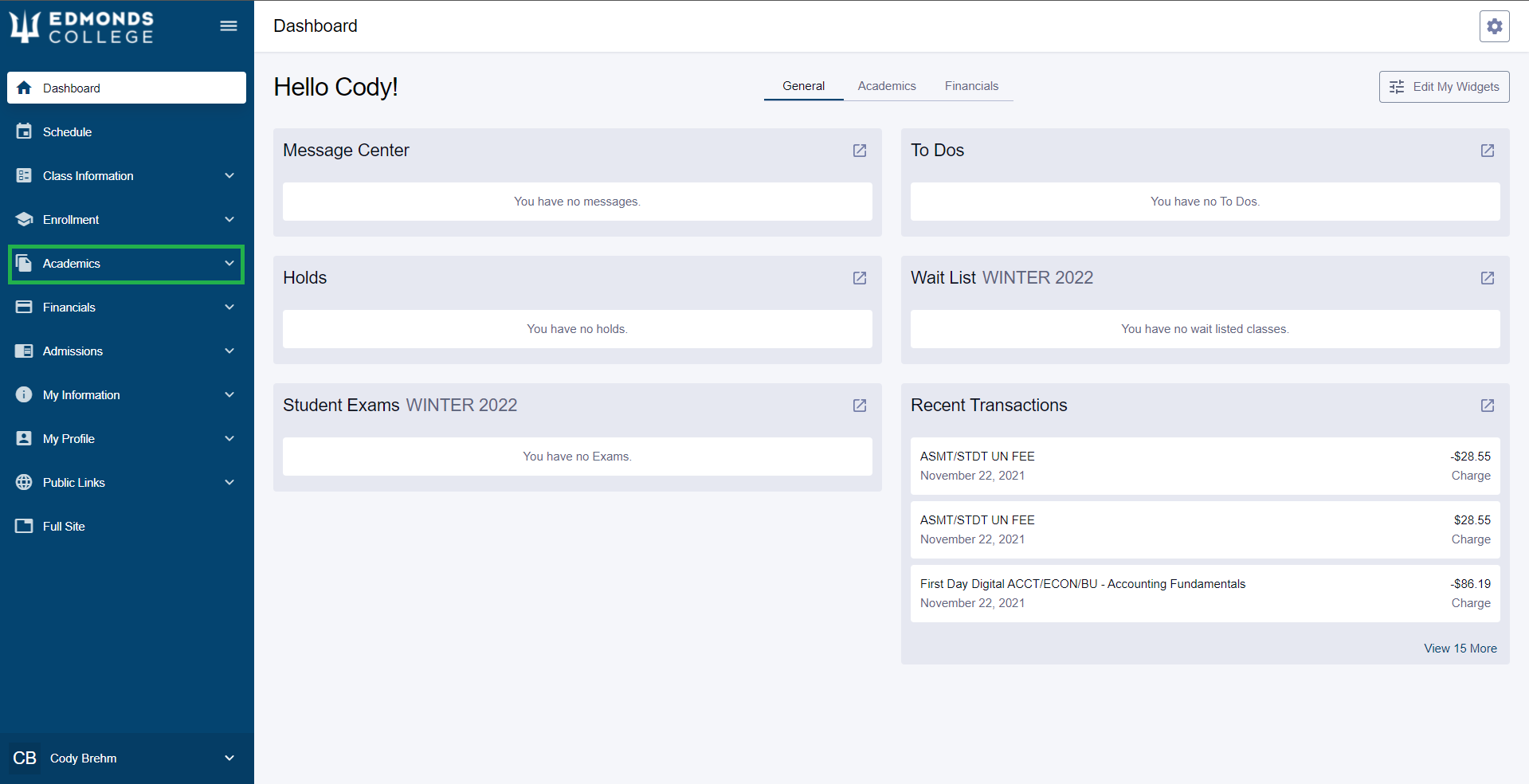The width and height of the screenshot is (1529, 784).
Task: Click Edit My Widgets button
Action: click(x=1444, y=87)
